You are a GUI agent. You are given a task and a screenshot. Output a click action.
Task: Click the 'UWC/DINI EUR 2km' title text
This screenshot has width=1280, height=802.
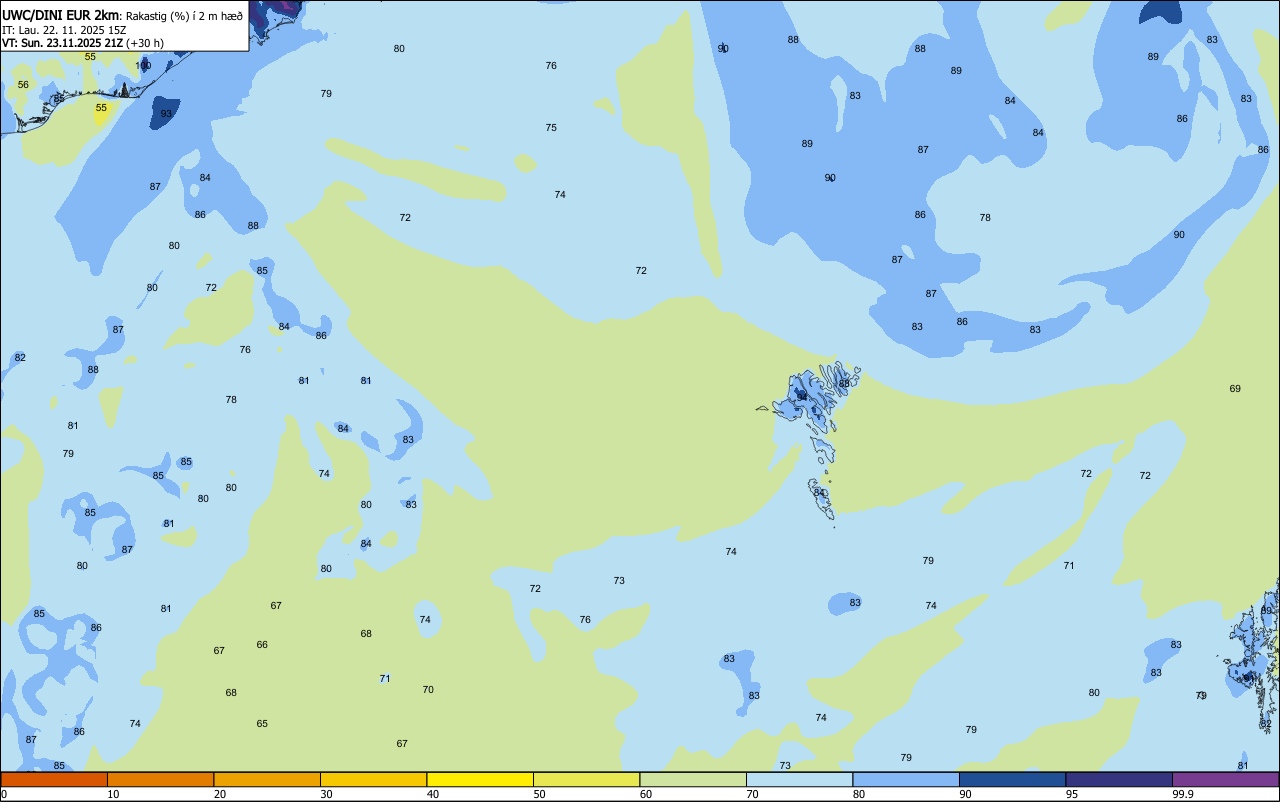tap(60, 14)
